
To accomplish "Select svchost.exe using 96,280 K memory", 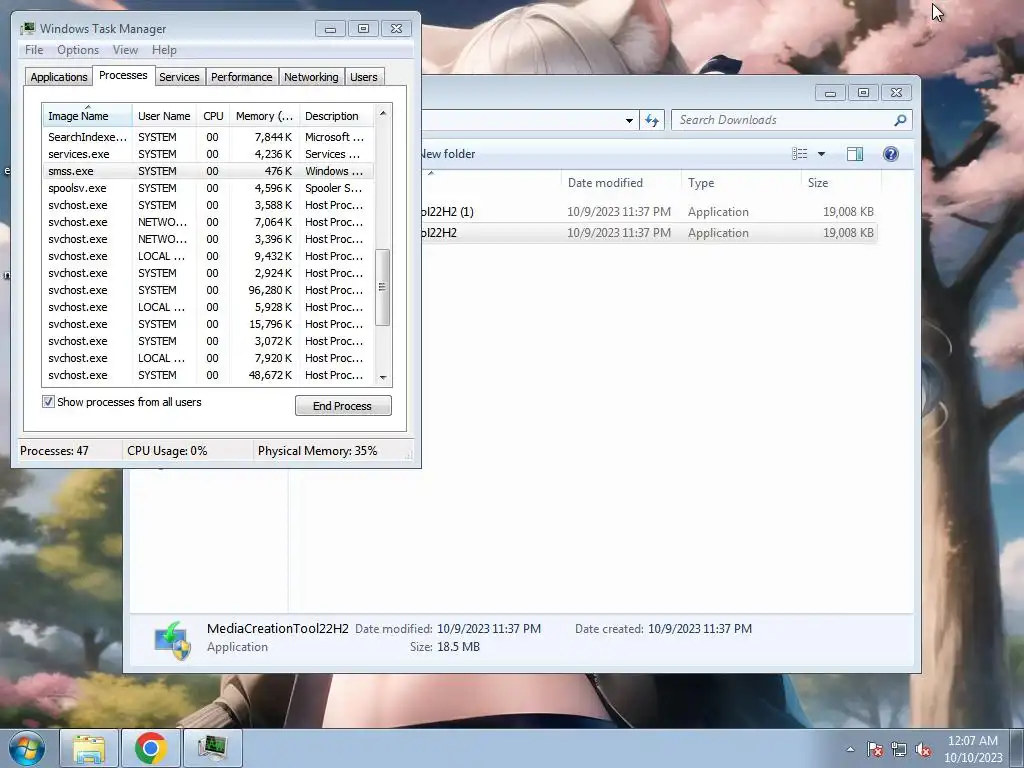I will point(208,290).
